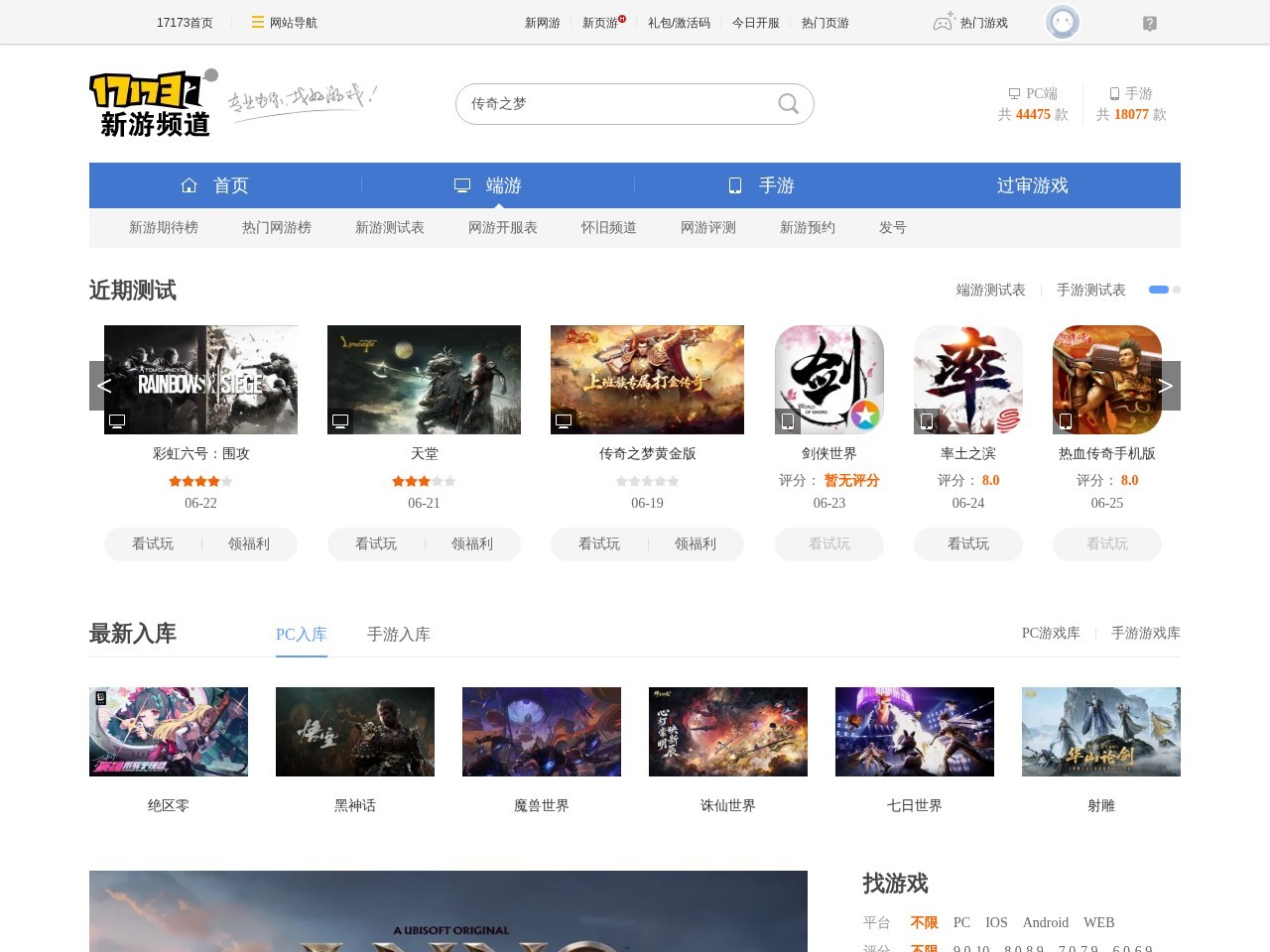Open the 17173 新游频道 logo
Viewport: 1270px width, 952px height.
[x=154, y=103]
